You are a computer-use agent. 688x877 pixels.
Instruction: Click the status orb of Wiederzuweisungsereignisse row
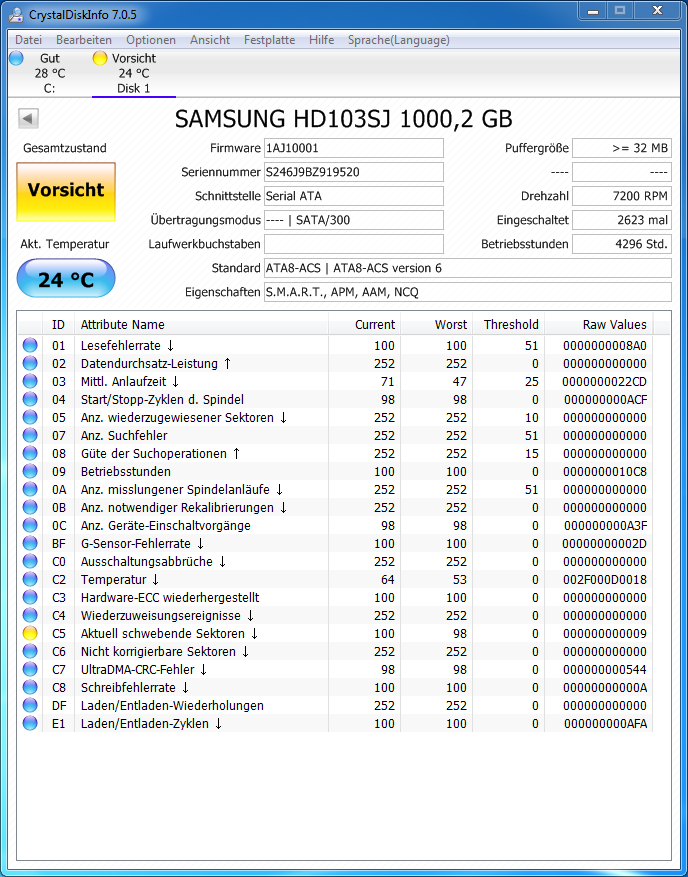coord(30,615)
